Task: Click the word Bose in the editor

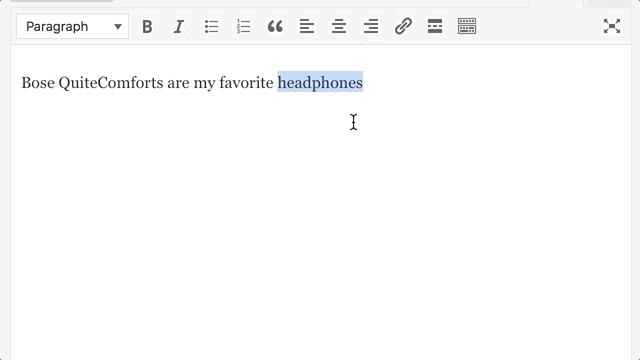Action: pos(38,82)
